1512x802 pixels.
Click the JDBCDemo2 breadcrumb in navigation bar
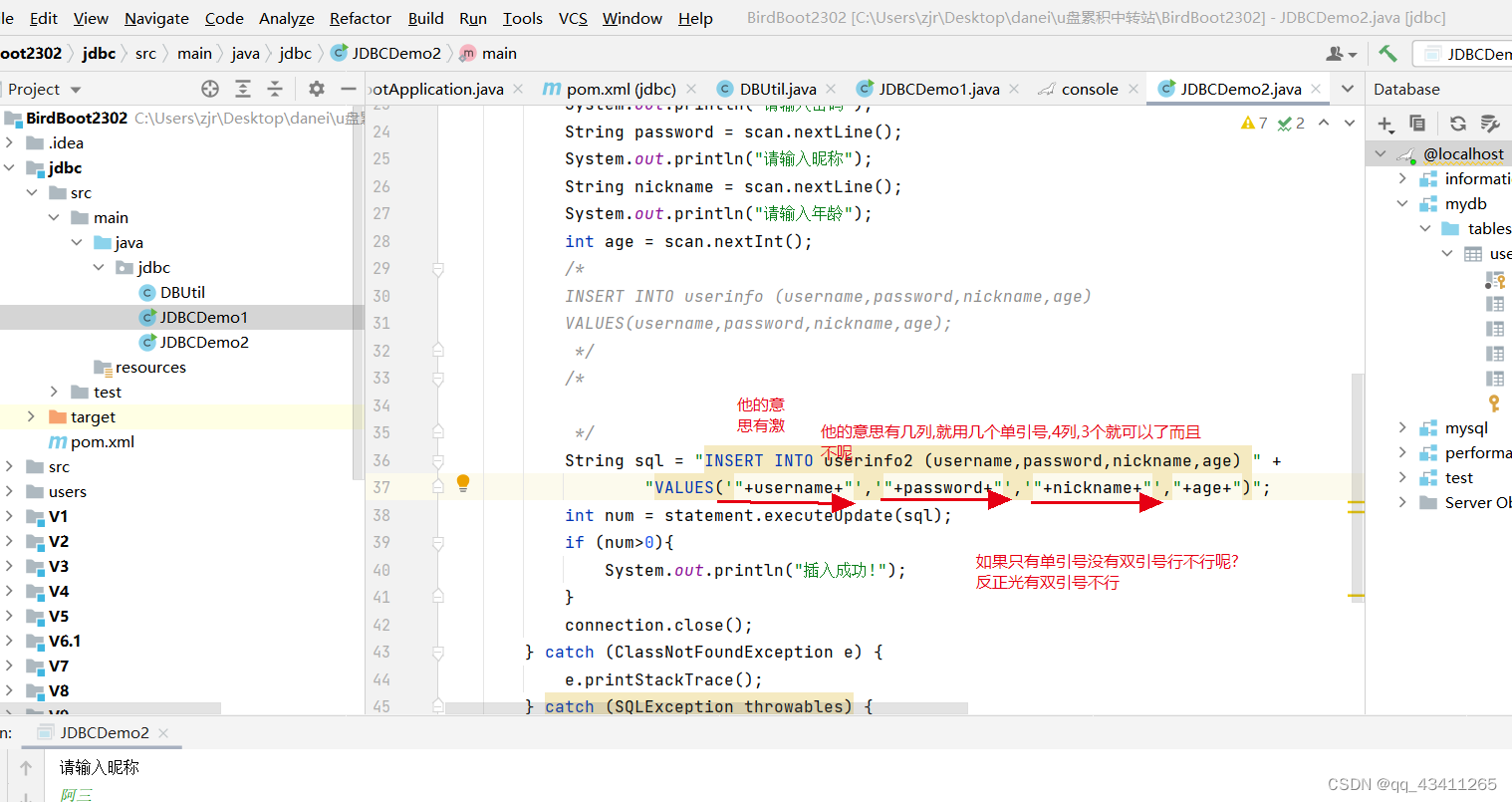386,53
